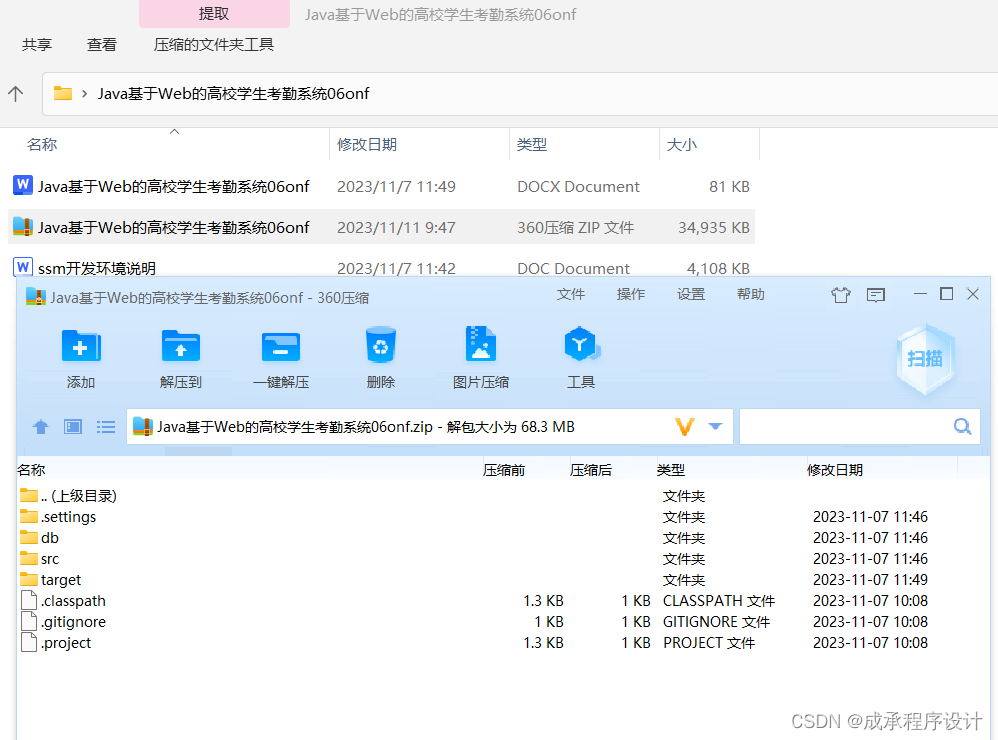Switch to list view in 360压缩
This screenshot has height=740, width=998.
[106, 426]
